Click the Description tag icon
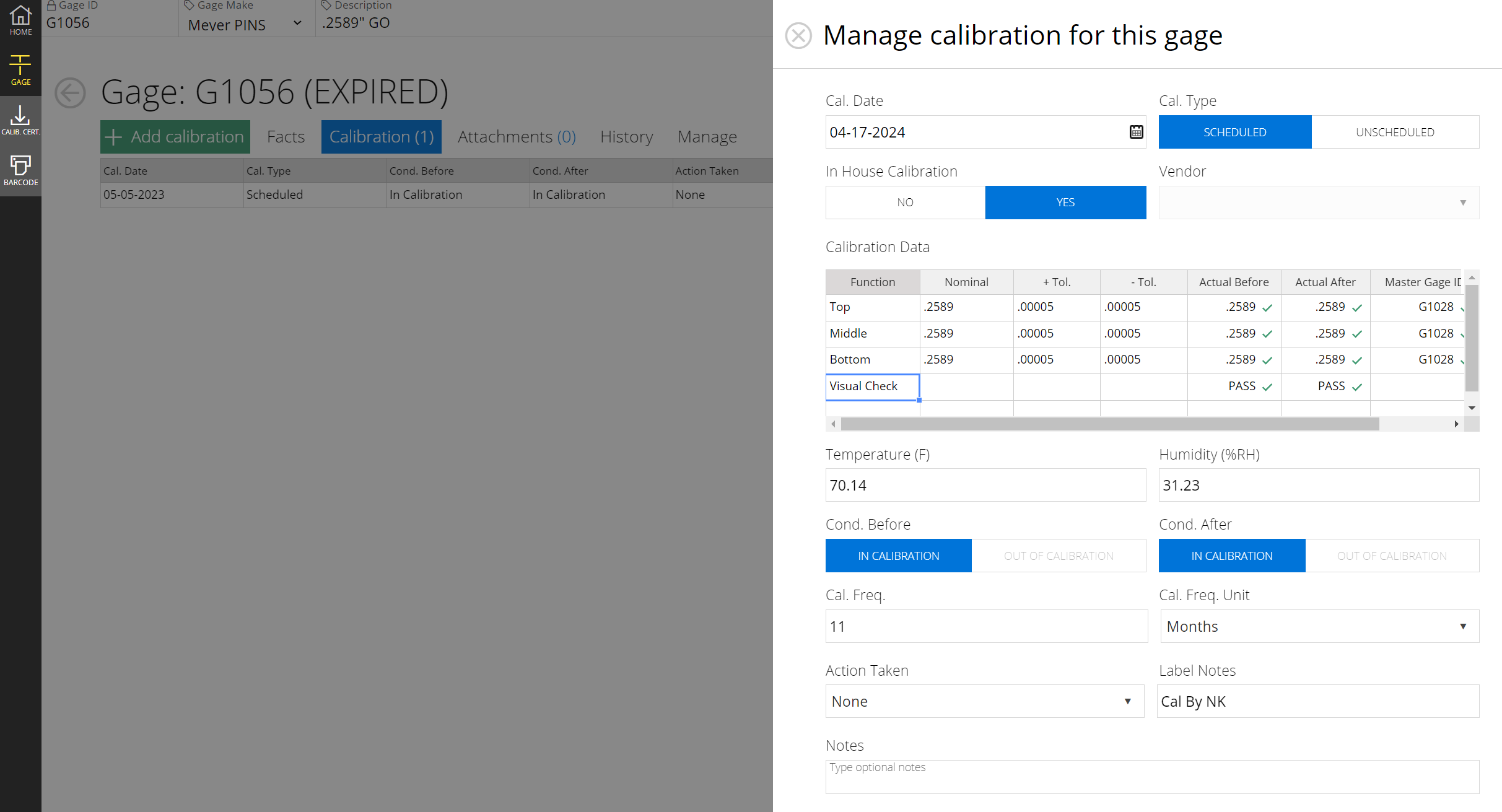Image resolution: width=1502 pixels, height=812 pixels. click(326, 6)
